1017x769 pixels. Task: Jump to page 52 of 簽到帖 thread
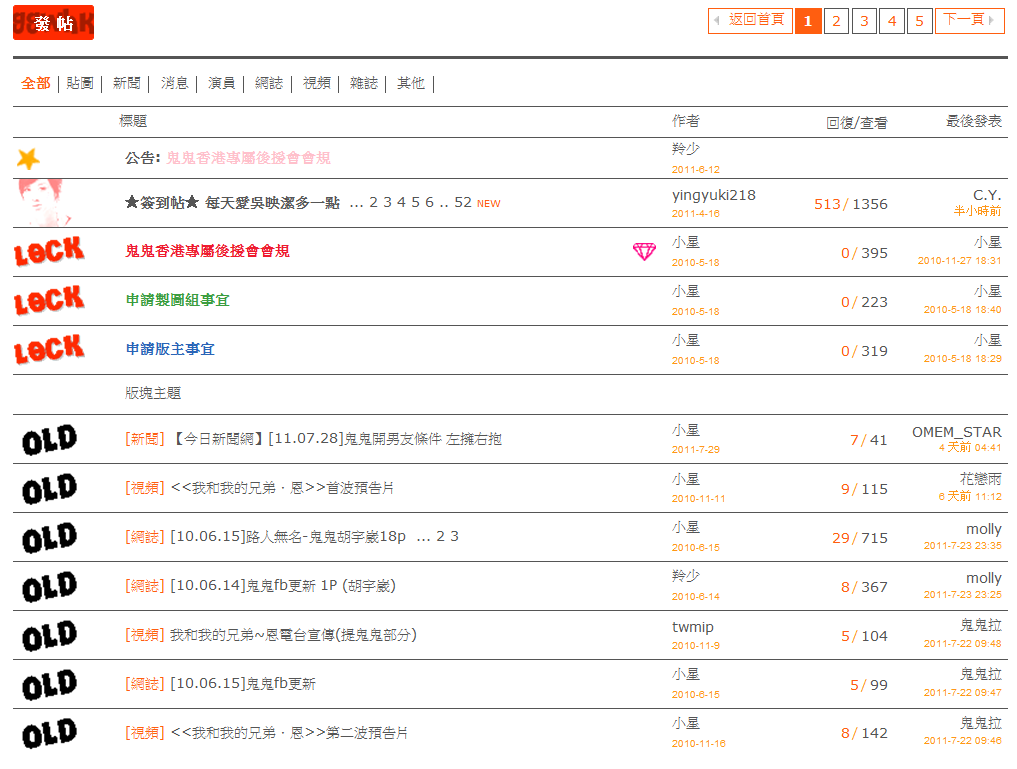click(462, 203)
